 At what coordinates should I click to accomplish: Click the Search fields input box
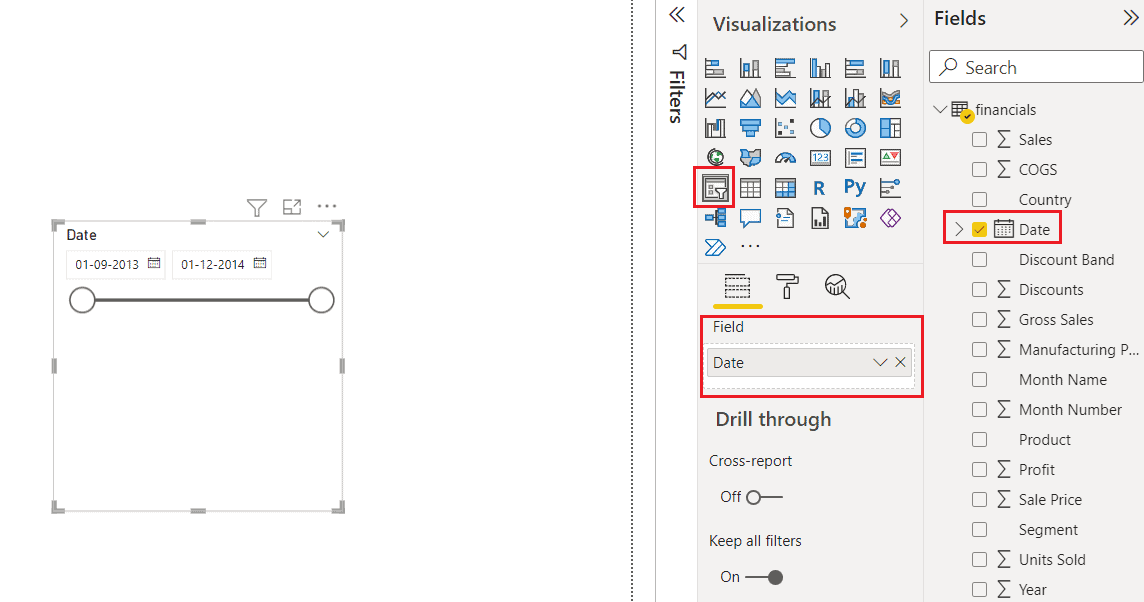pyautogui.click(x=1034, y=66)
